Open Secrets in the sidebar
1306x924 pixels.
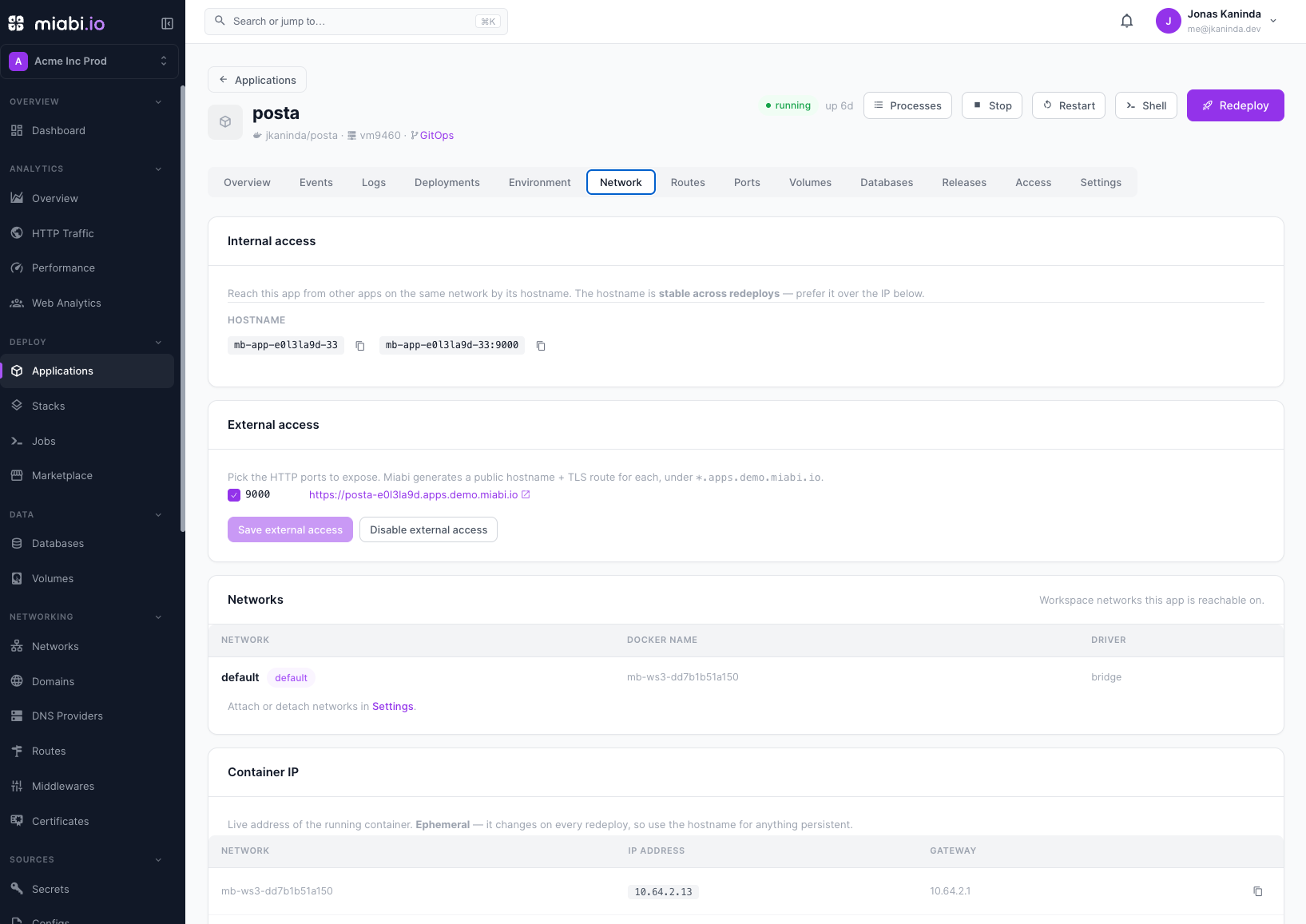(x=87, y=889)
